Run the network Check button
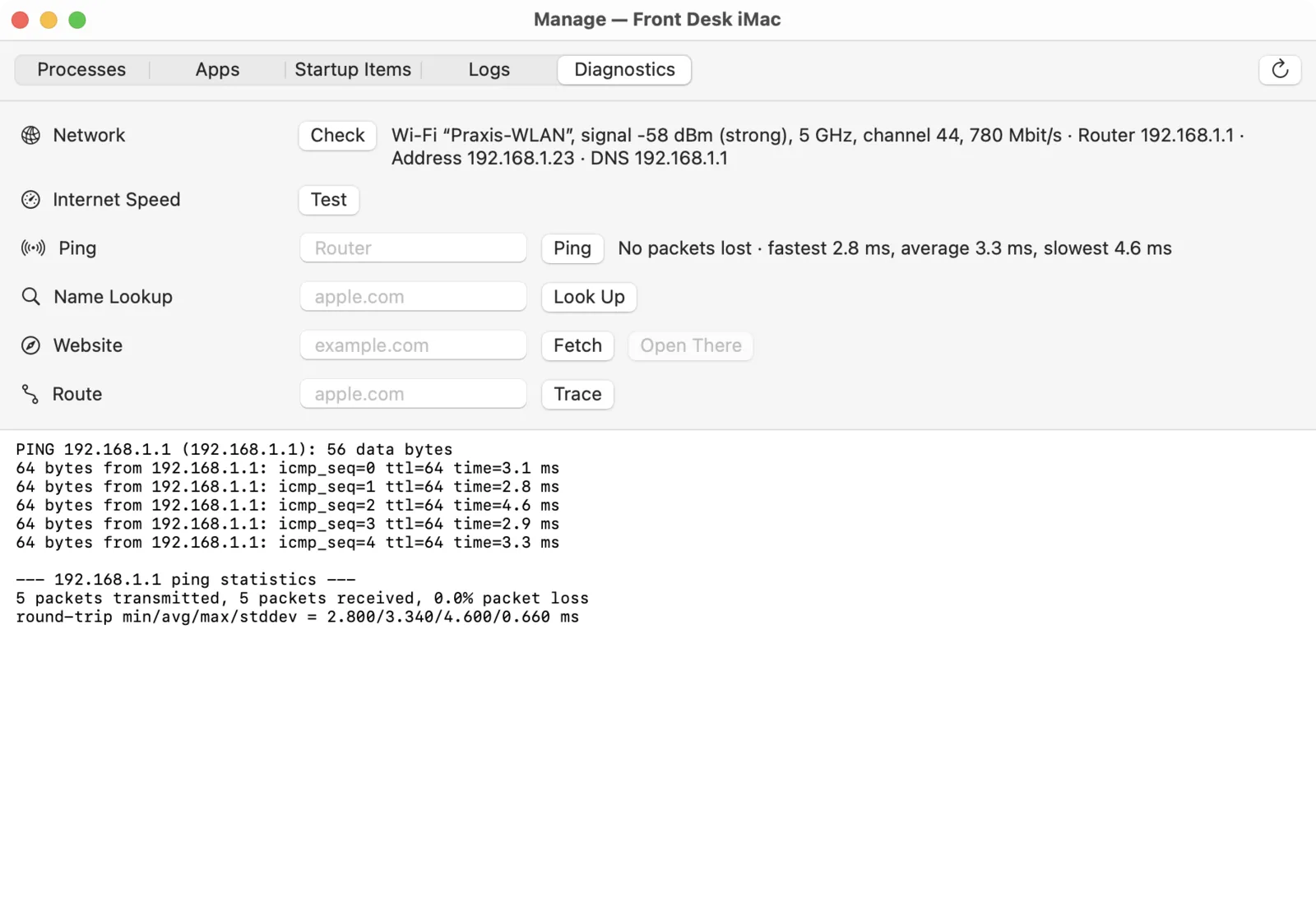The height and width of the screenshot is (898, 1316). 337,136
